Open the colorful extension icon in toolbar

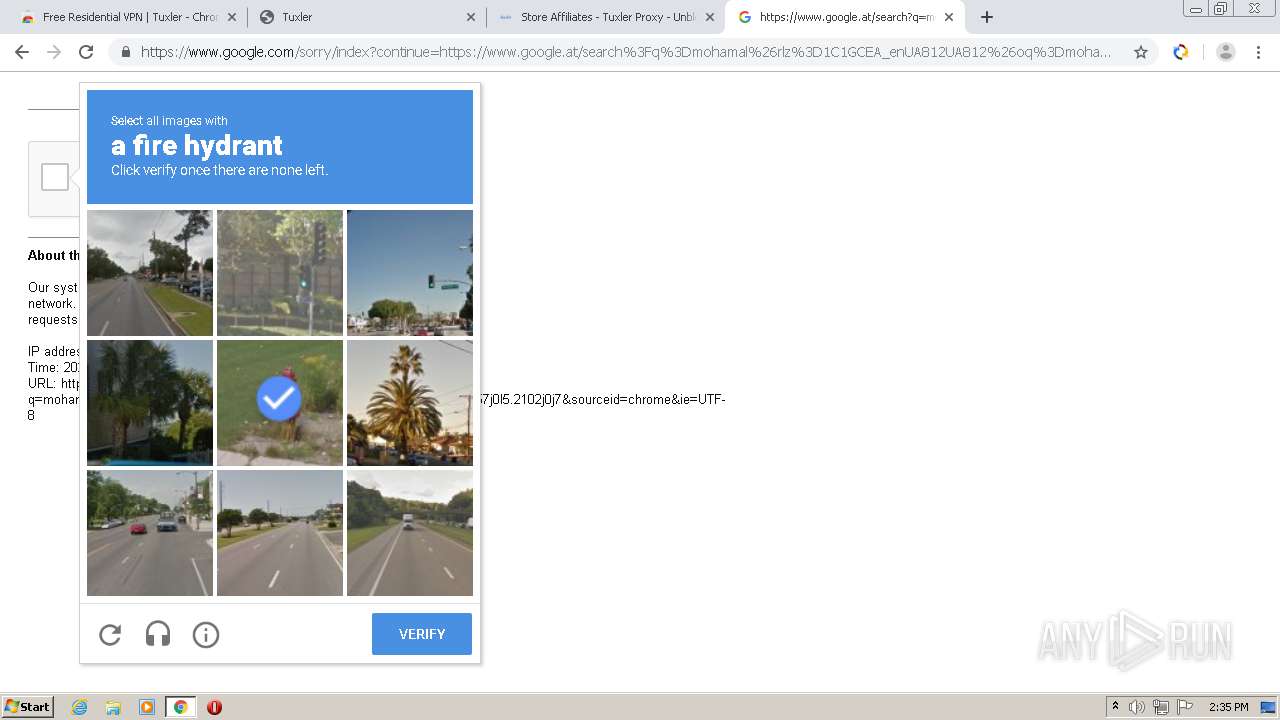tap(1181, 52)
